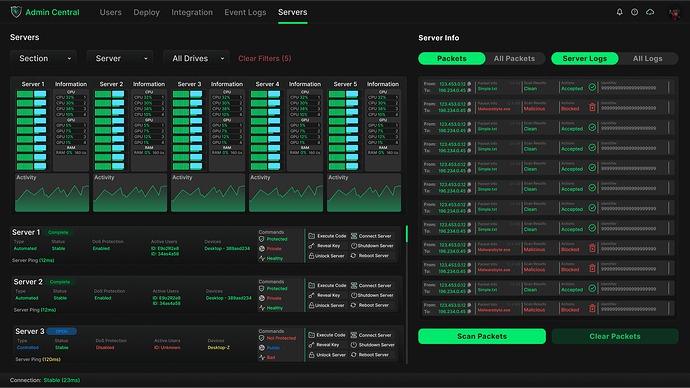Open the notifications bell
Viewport: 690px width, 388px height.
619,12
